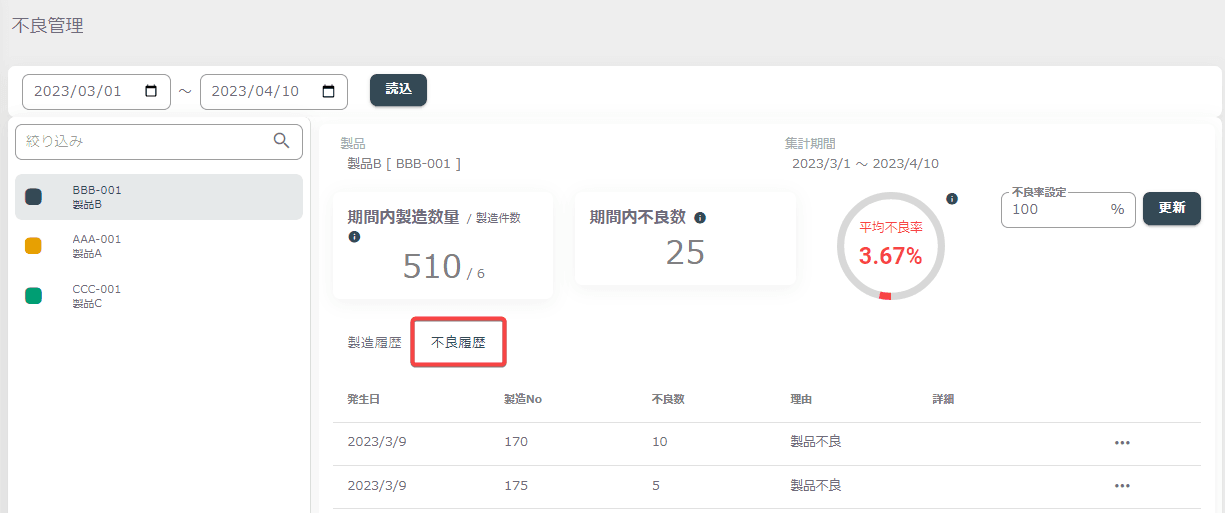
Task: Click the search magnifier icon in filter box
Action: coord(282,141)
